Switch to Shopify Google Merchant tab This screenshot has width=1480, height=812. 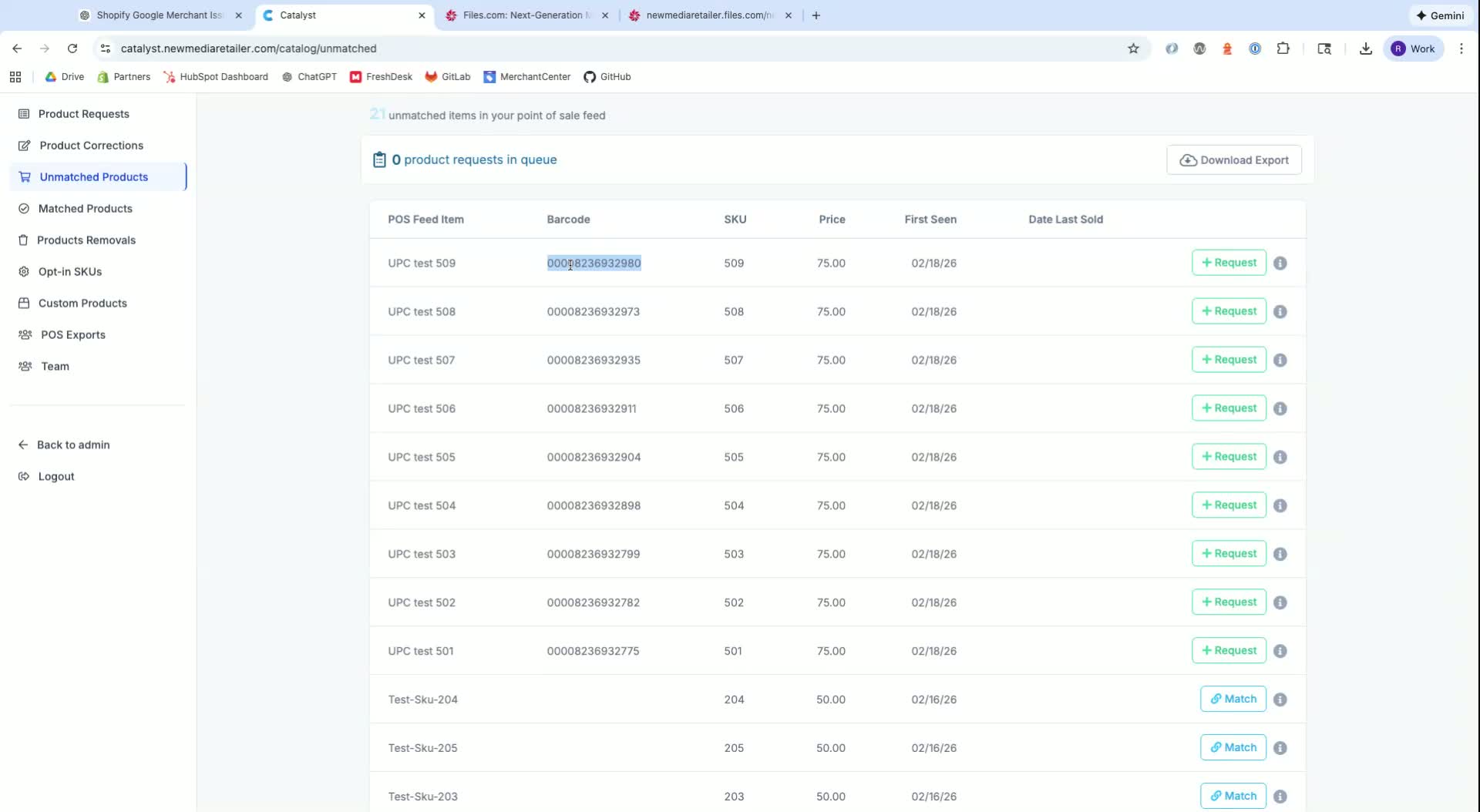click(159, 15)
